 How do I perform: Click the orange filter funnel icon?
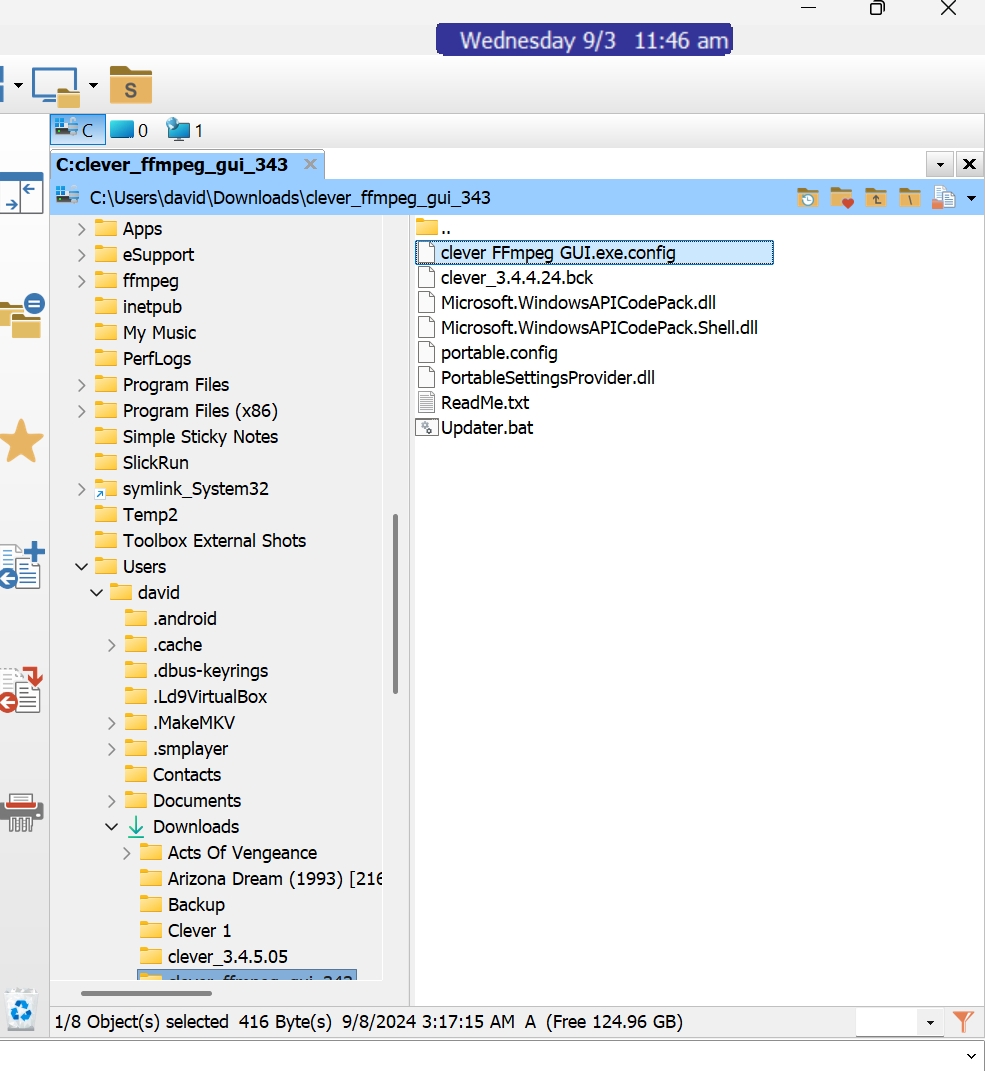pos(963,1022)
